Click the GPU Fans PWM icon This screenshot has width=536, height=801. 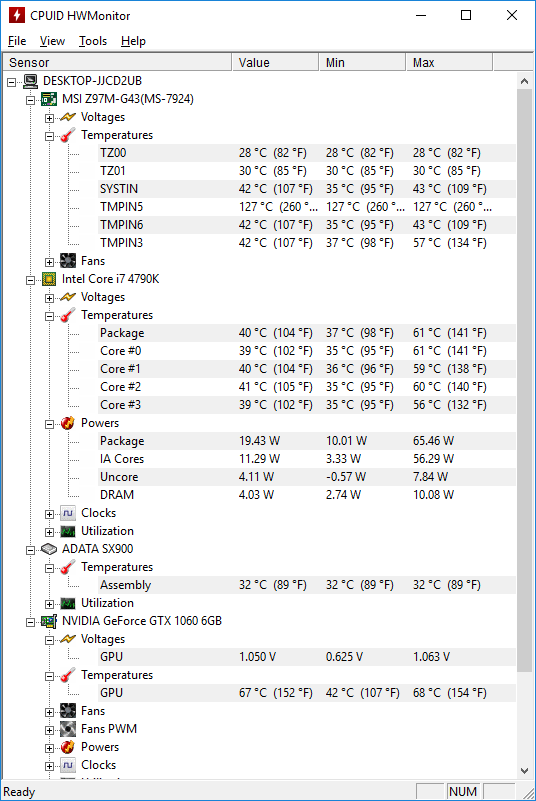coord(68,729)
